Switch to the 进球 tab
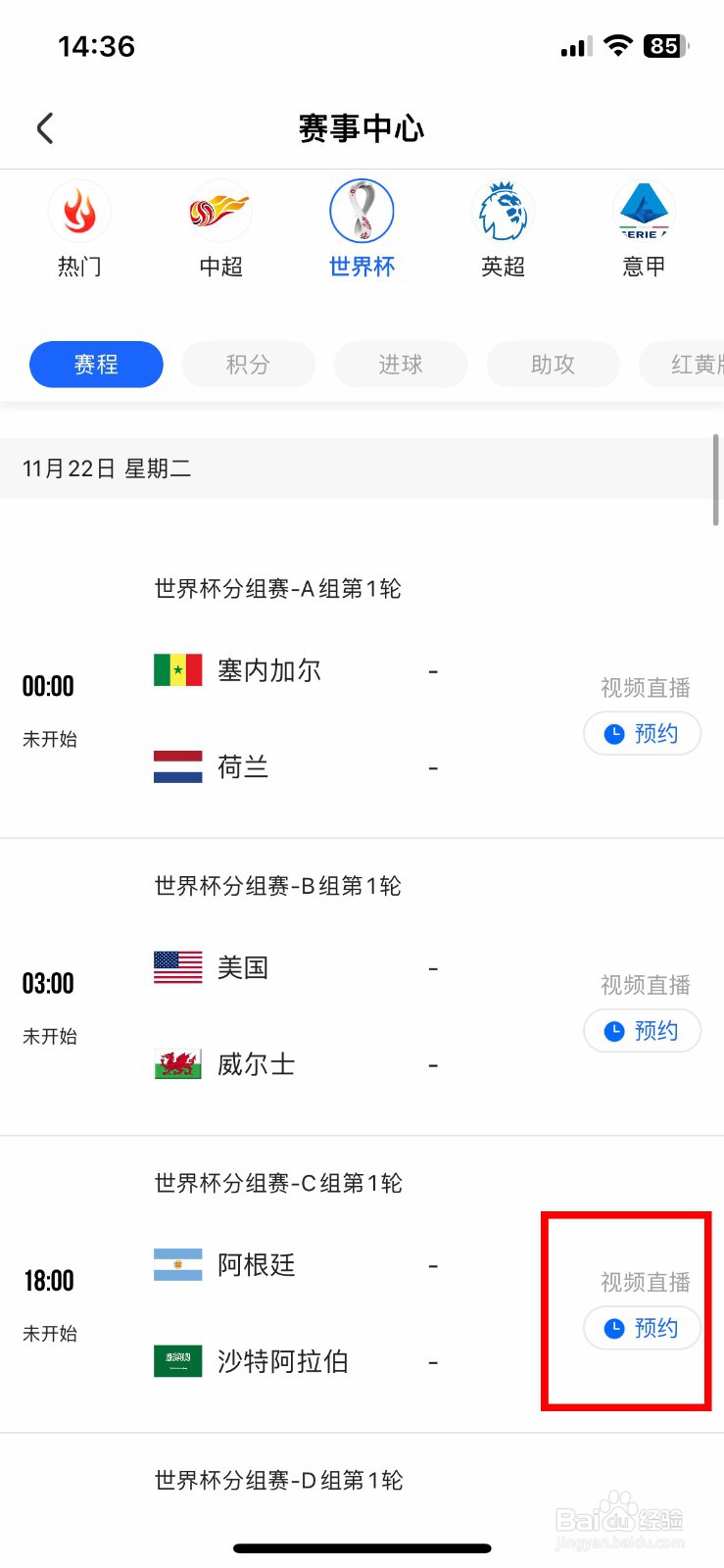The image size is (724, 1568). coord(401,365)
